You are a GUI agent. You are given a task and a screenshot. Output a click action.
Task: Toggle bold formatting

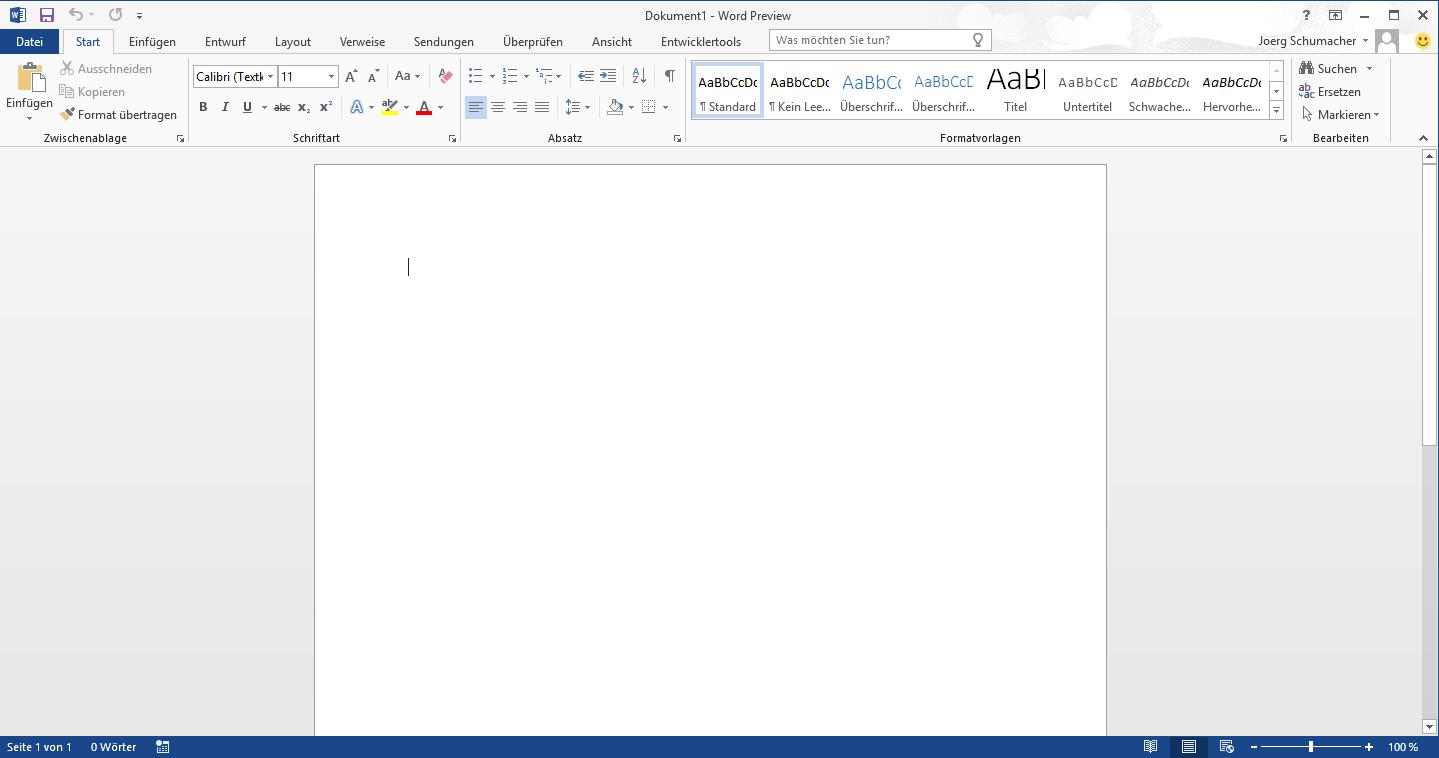pyautogui.click(x=203, y=107)
